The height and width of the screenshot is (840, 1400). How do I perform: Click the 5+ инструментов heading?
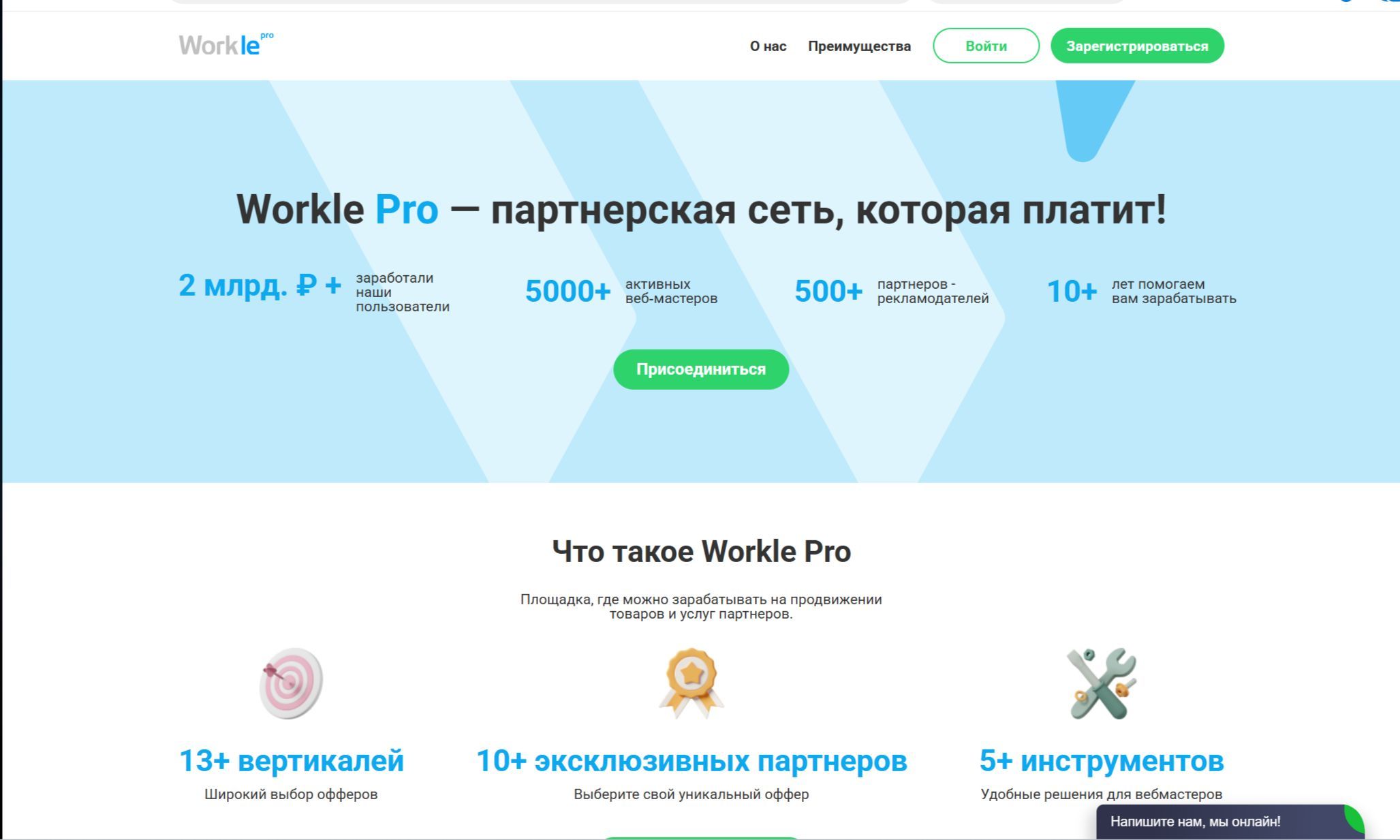point(1101,761)
